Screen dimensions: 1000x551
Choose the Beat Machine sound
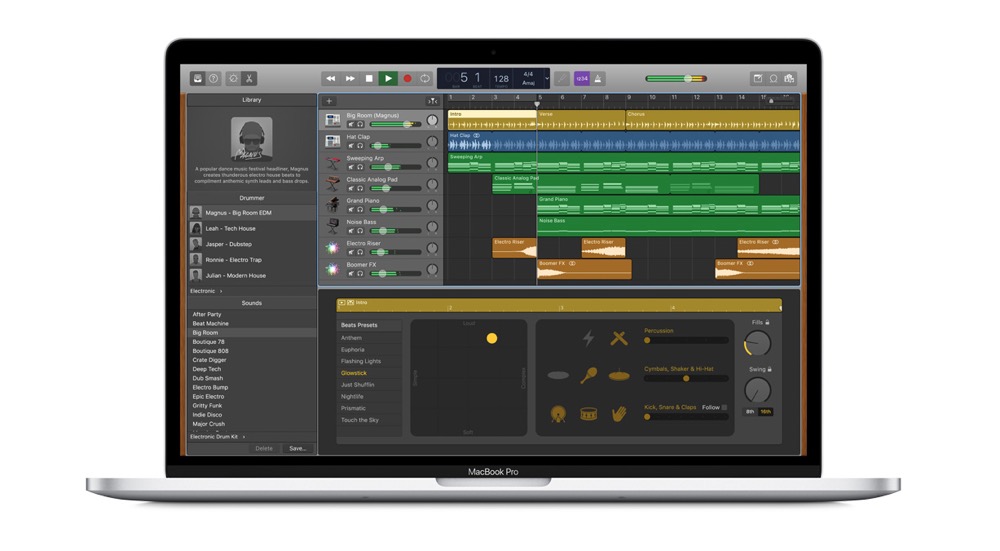pos(252,323)
